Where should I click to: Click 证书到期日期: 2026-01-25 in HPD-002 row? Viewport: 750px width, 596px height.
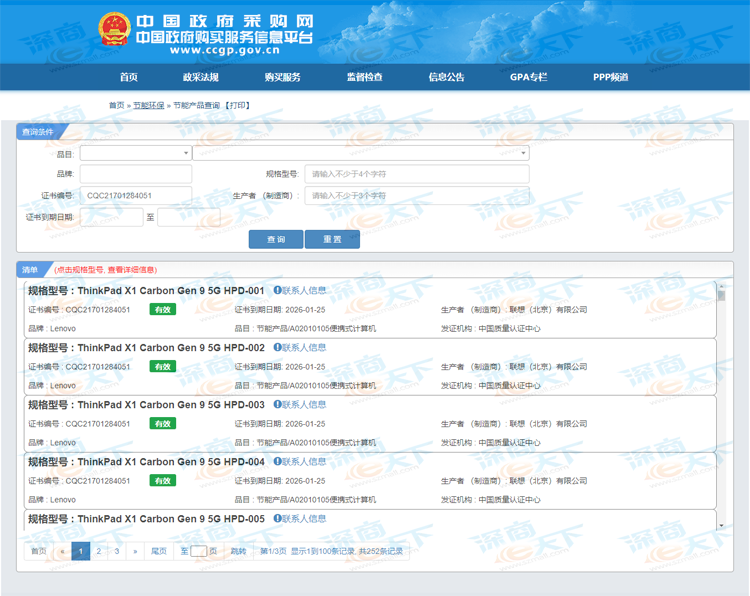tap(280, 367)
